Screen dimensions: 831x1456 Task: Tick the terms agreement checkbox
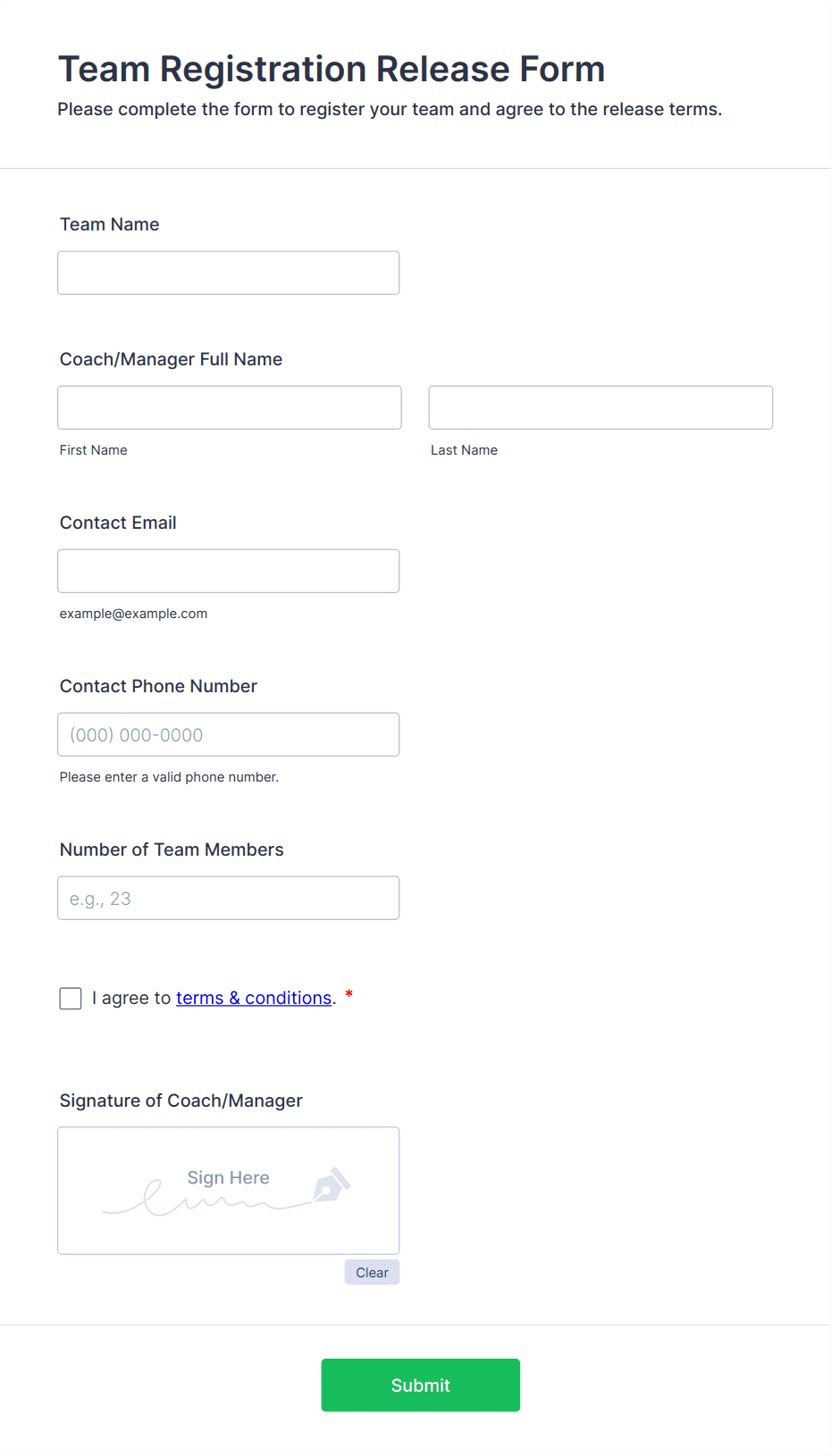coord(71,998)
